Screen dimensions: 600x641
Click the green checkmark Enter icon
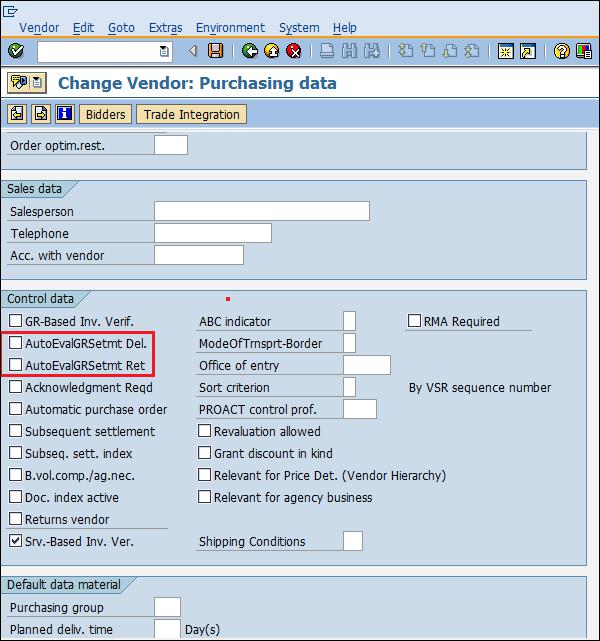click(16, 51)
